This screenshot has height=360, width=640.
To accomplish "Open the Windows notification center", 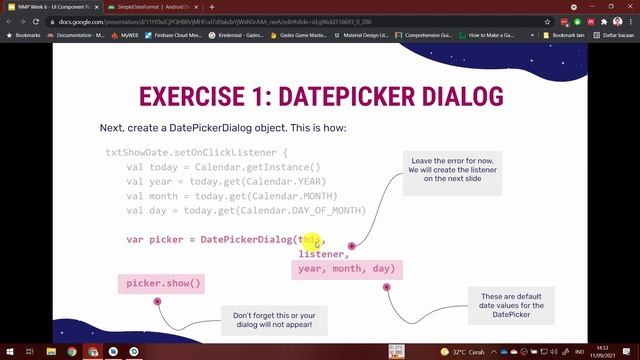I will pos(626,351).
